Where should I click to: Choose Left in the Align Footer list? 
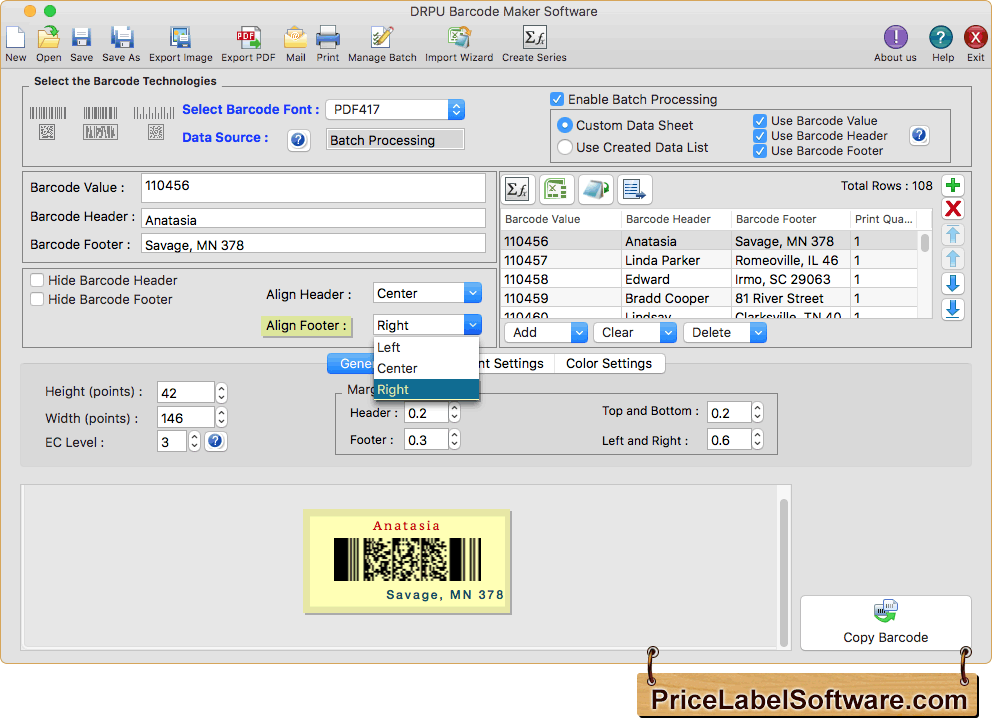(x=426, y=347)
